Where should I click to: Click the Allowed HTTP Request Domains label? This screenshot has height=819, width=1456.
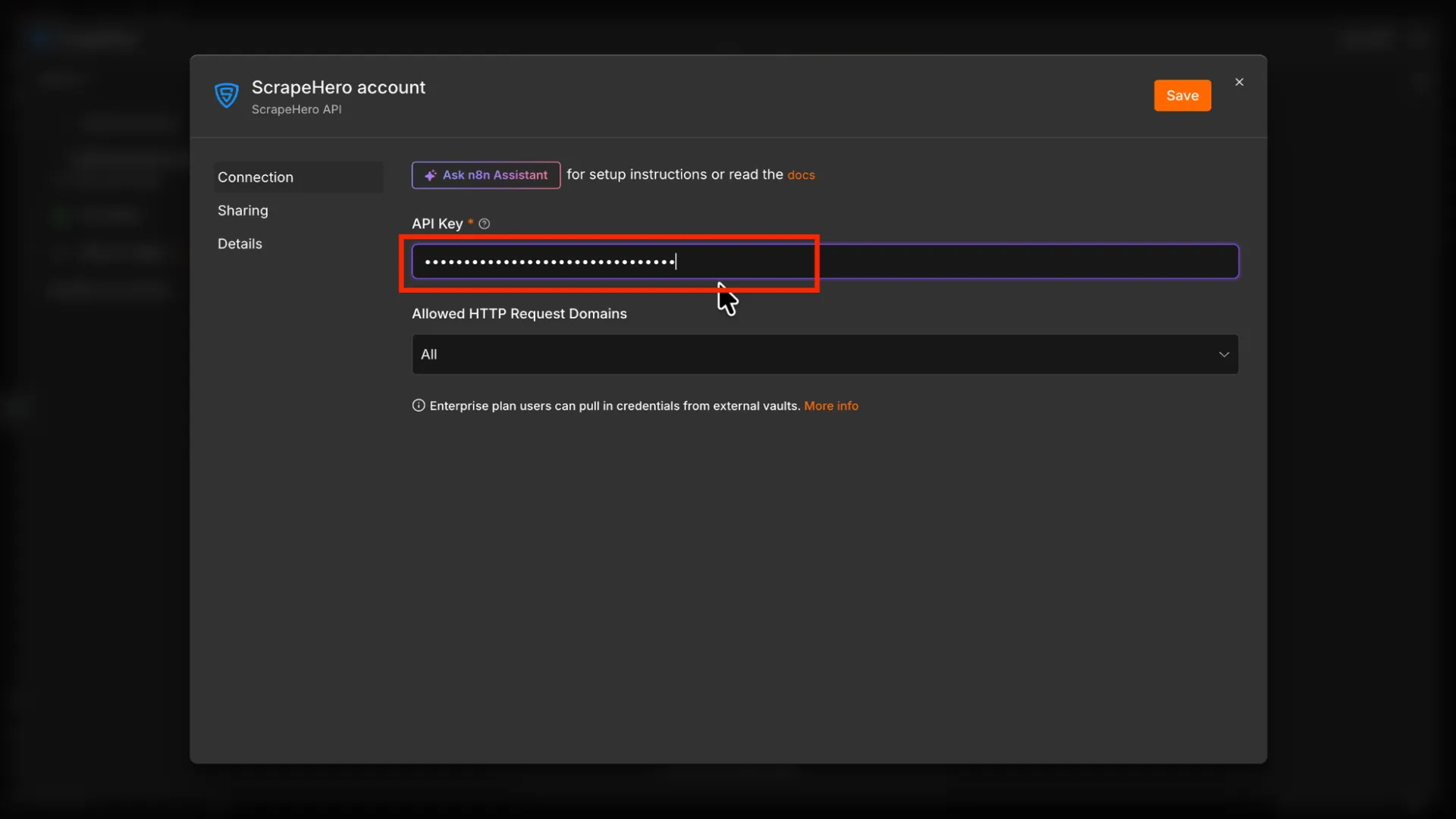tap(519, 314)
